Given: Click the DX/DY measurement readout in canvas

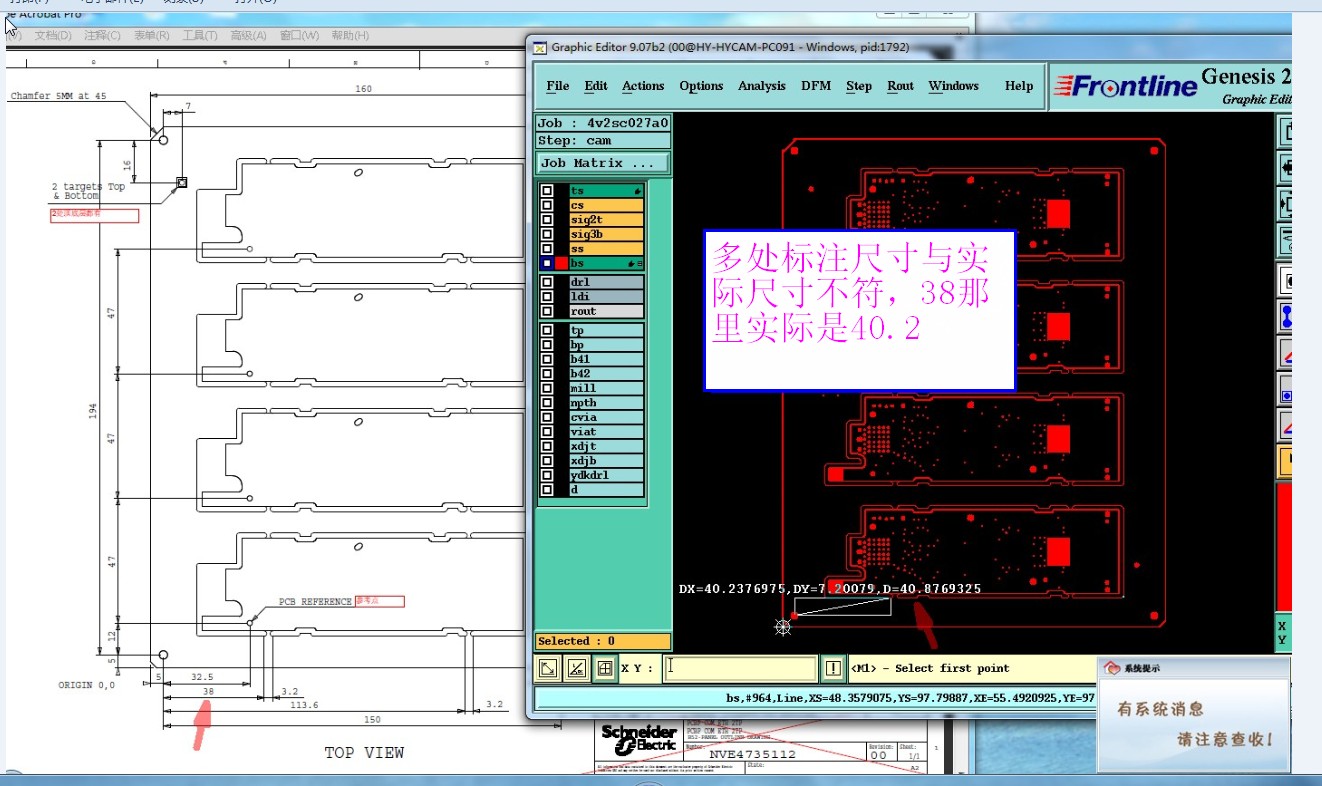Looking at the screenshot, I should (830, 588).
